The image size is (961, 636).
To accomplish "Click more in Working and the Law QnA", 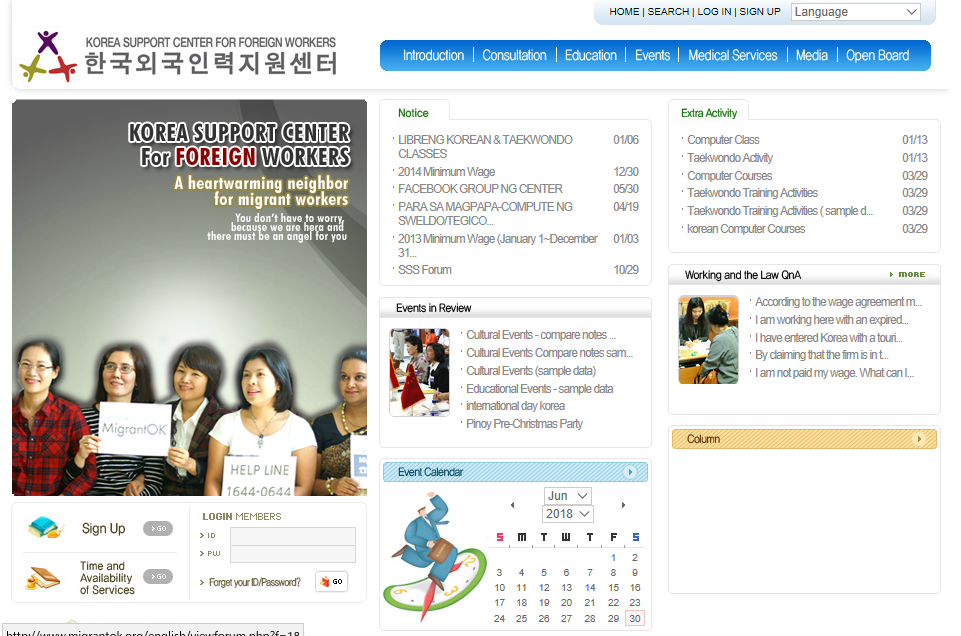I will coord(908,274).
